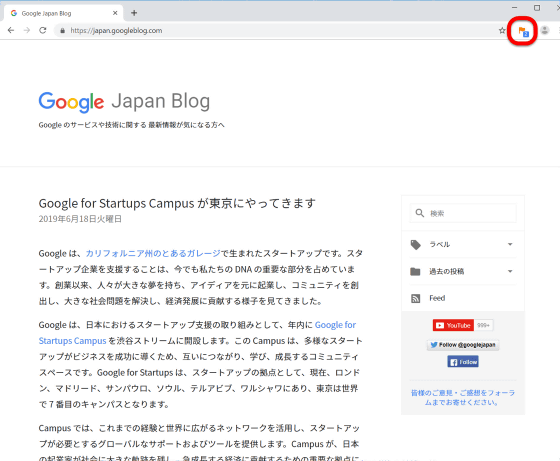Expand the 過去の投稿 dropdown arrow
The width and height of the screenshot is (560, 461).
point(510,271)
